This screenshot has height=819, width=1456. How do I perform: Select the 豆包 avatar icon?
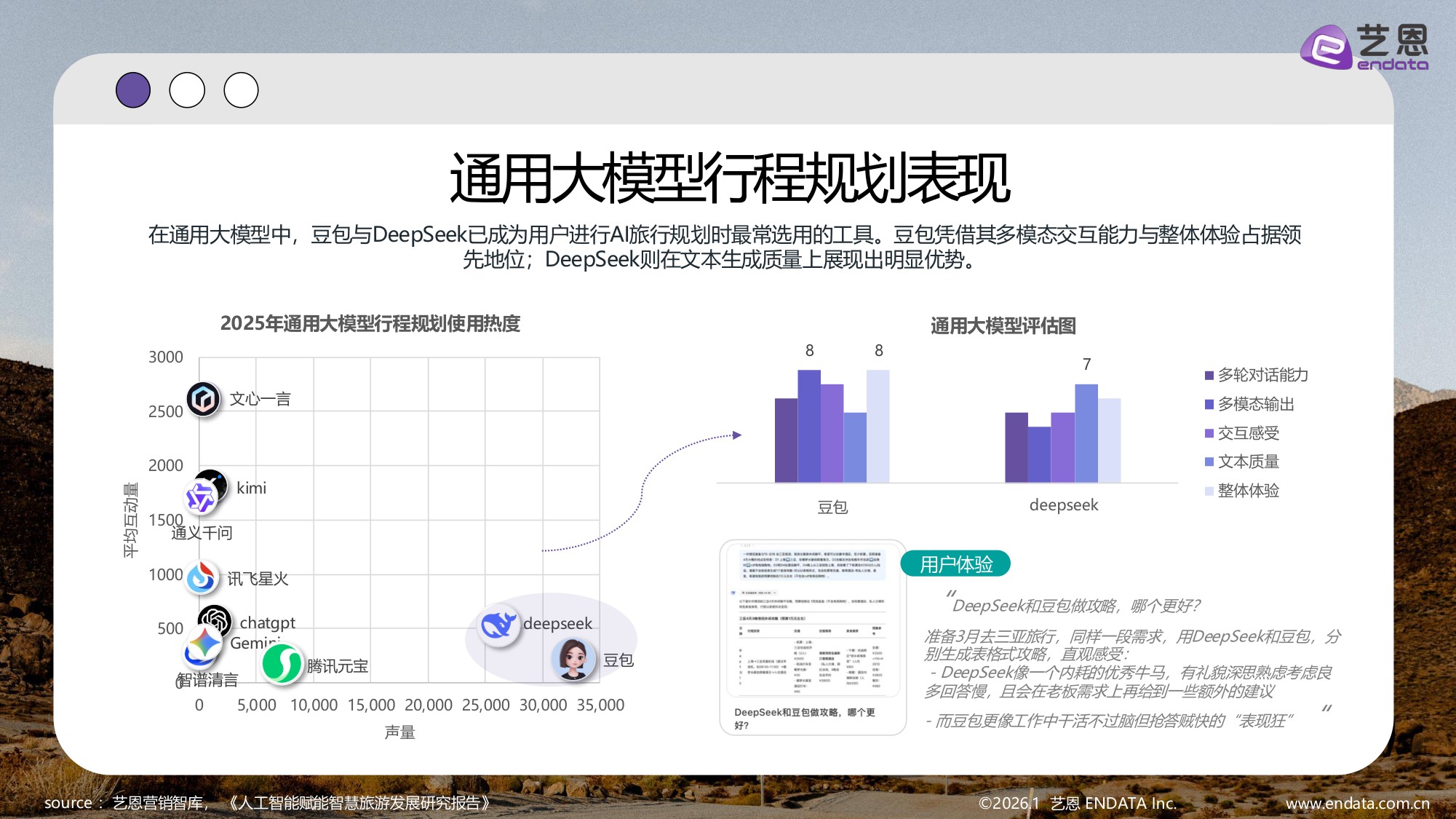coord(575,660)
